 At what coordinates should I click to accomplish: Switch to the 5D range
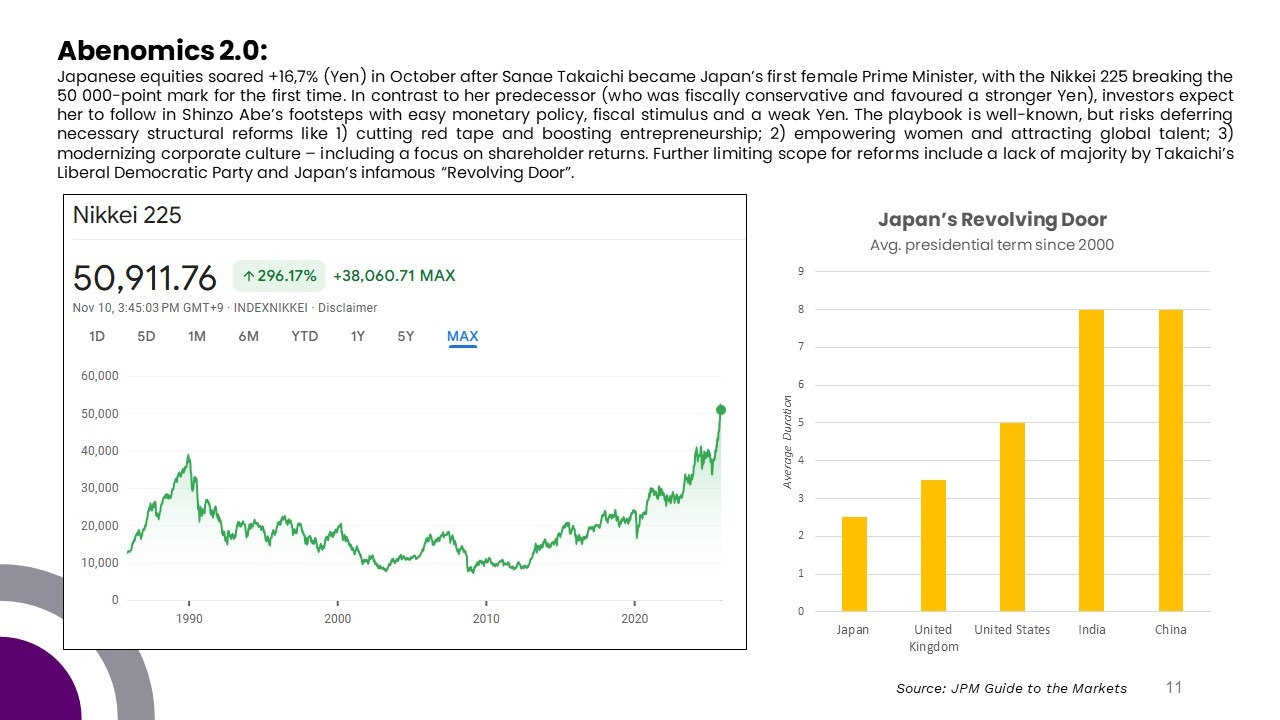(146, 336)
